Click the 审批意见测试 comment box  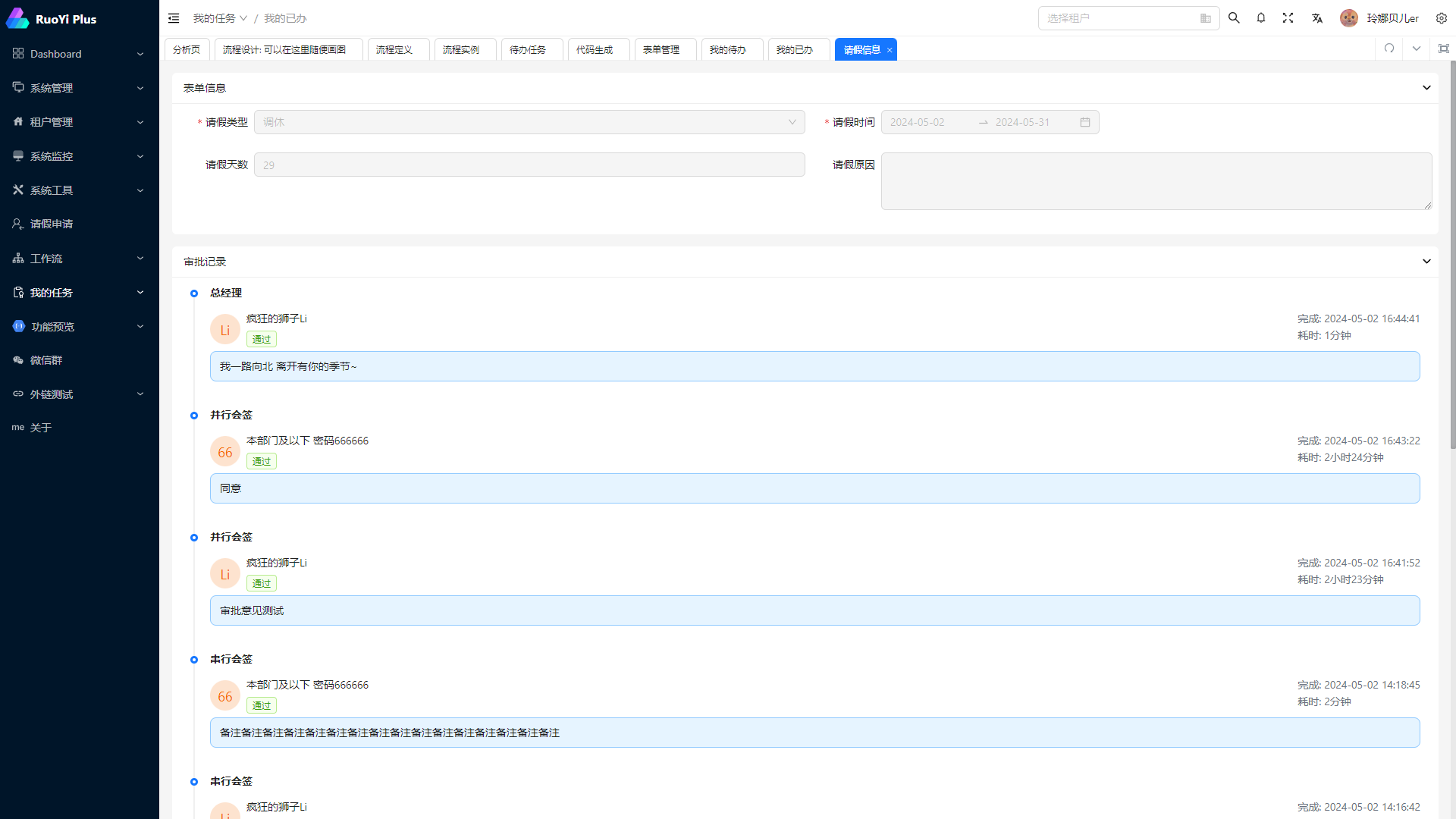click(814, 610)
